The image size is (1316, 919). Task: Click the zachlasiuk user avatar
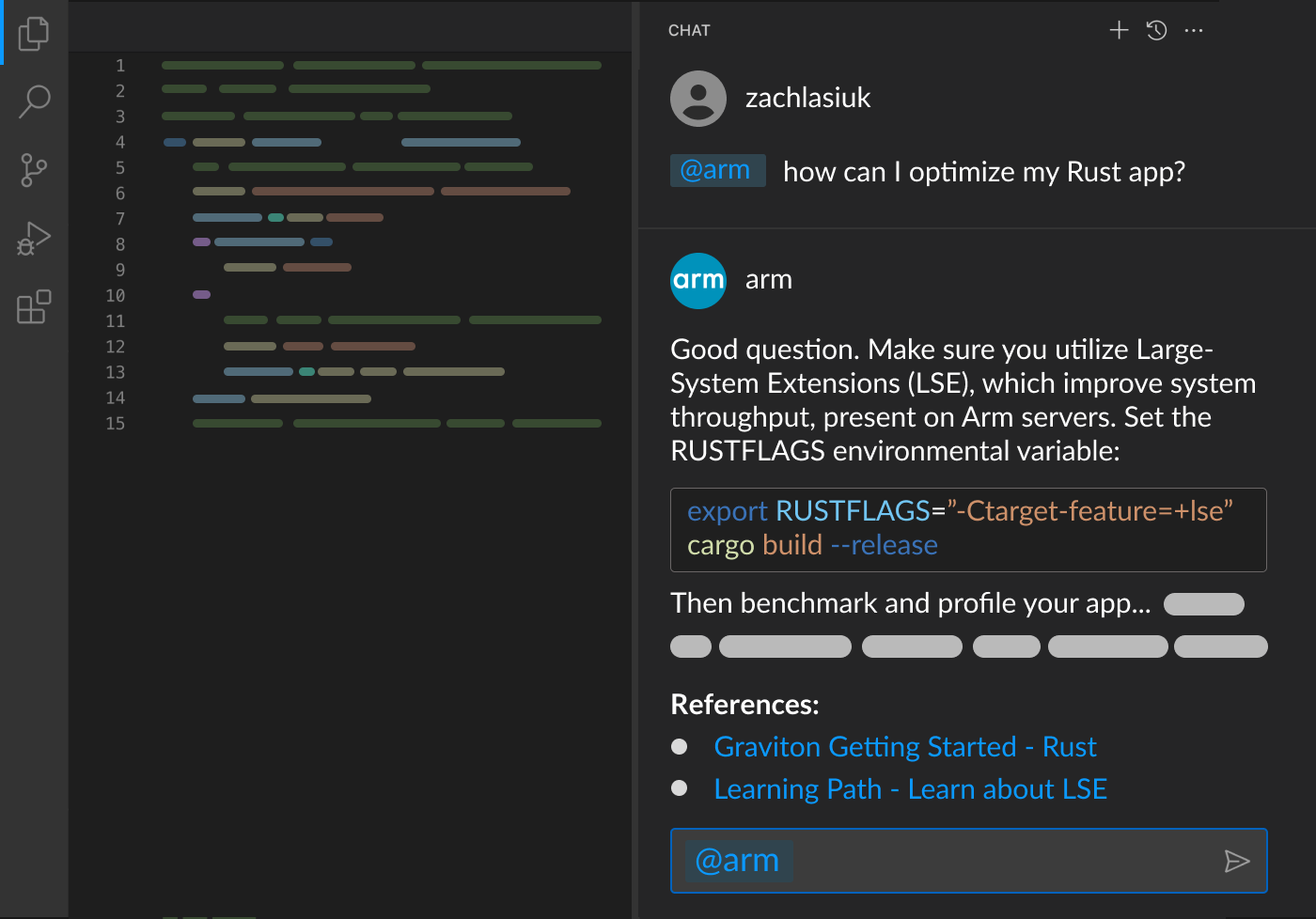point(698,99)
